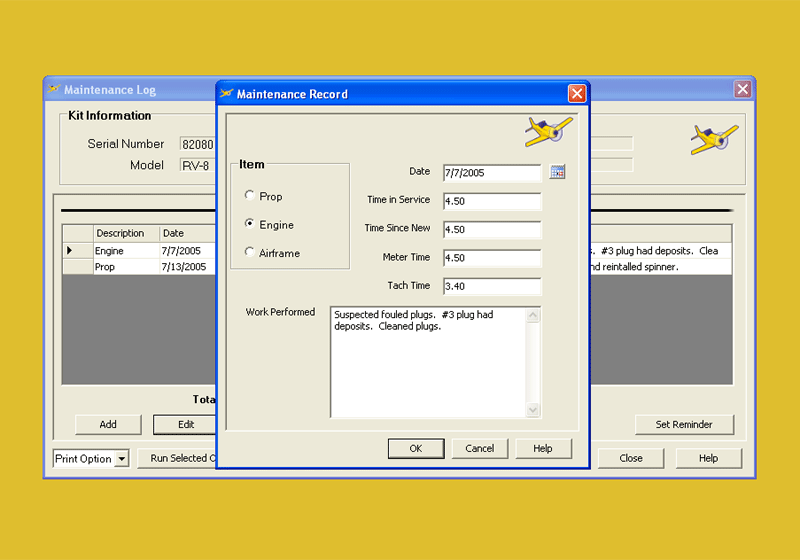Open Help in the Maintenance Record dialog
This screenshot has height=560, width=800.
[543, 449]
